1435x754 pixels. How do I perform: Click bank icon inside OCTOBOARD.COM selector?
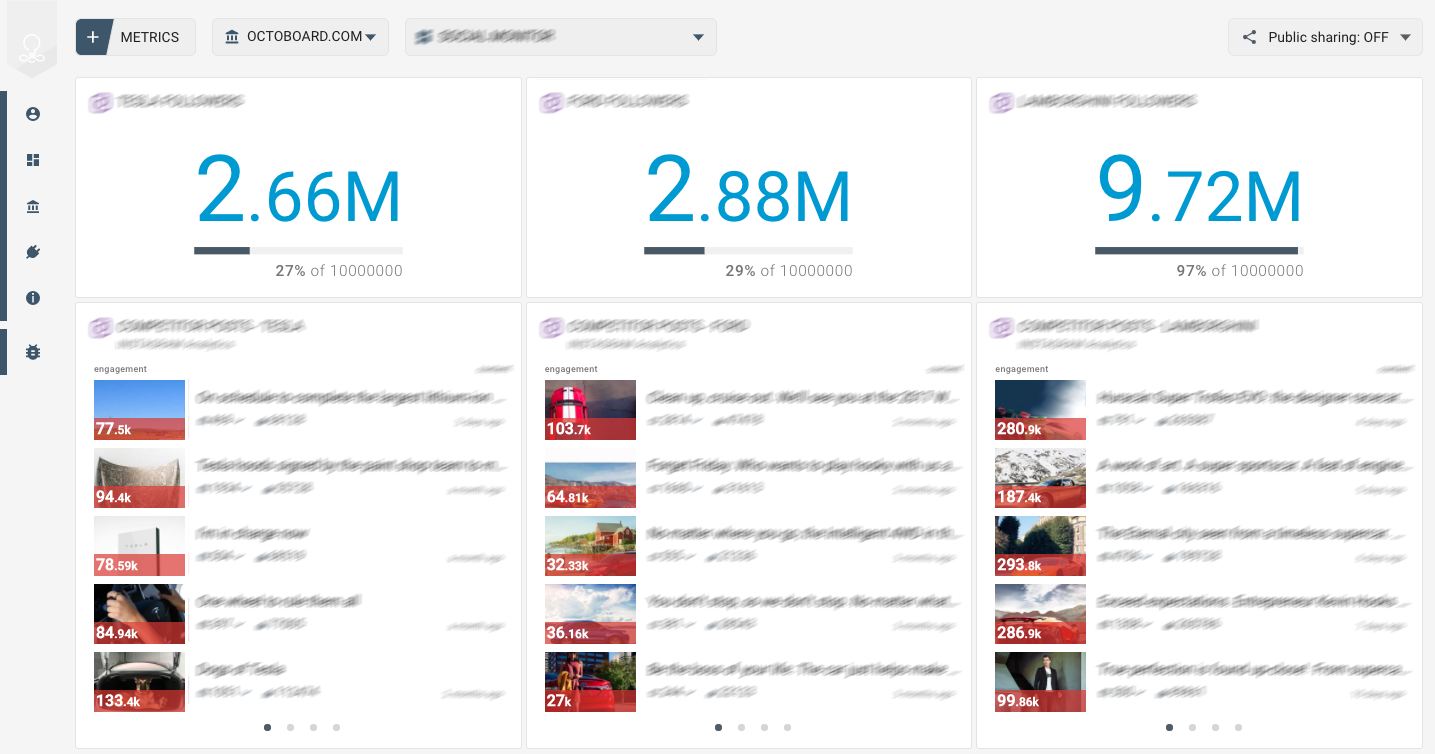[232, 37]
